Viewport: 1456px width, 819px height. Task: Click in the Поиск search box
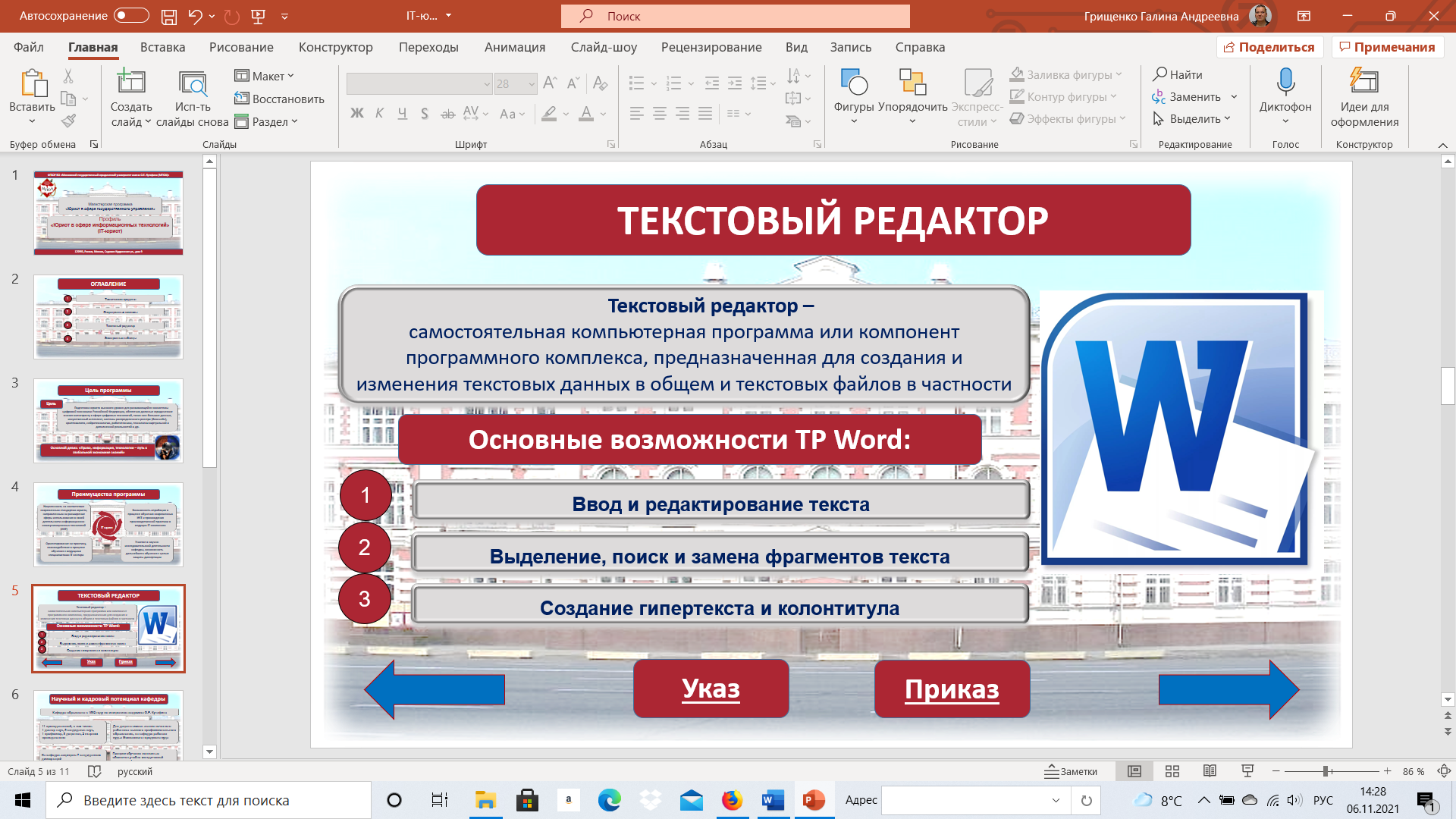click(x=735, y=16)
